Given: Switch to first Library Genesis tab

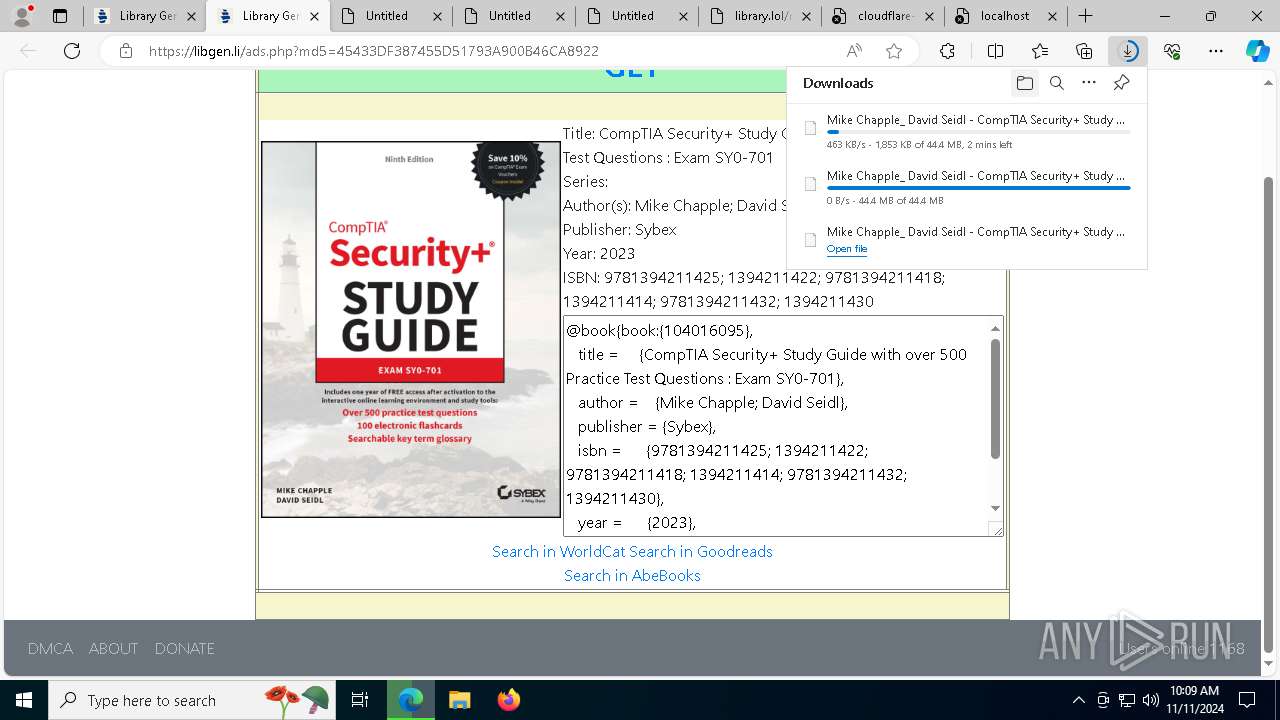Looking at the screenshot, I should coord(143,16).
